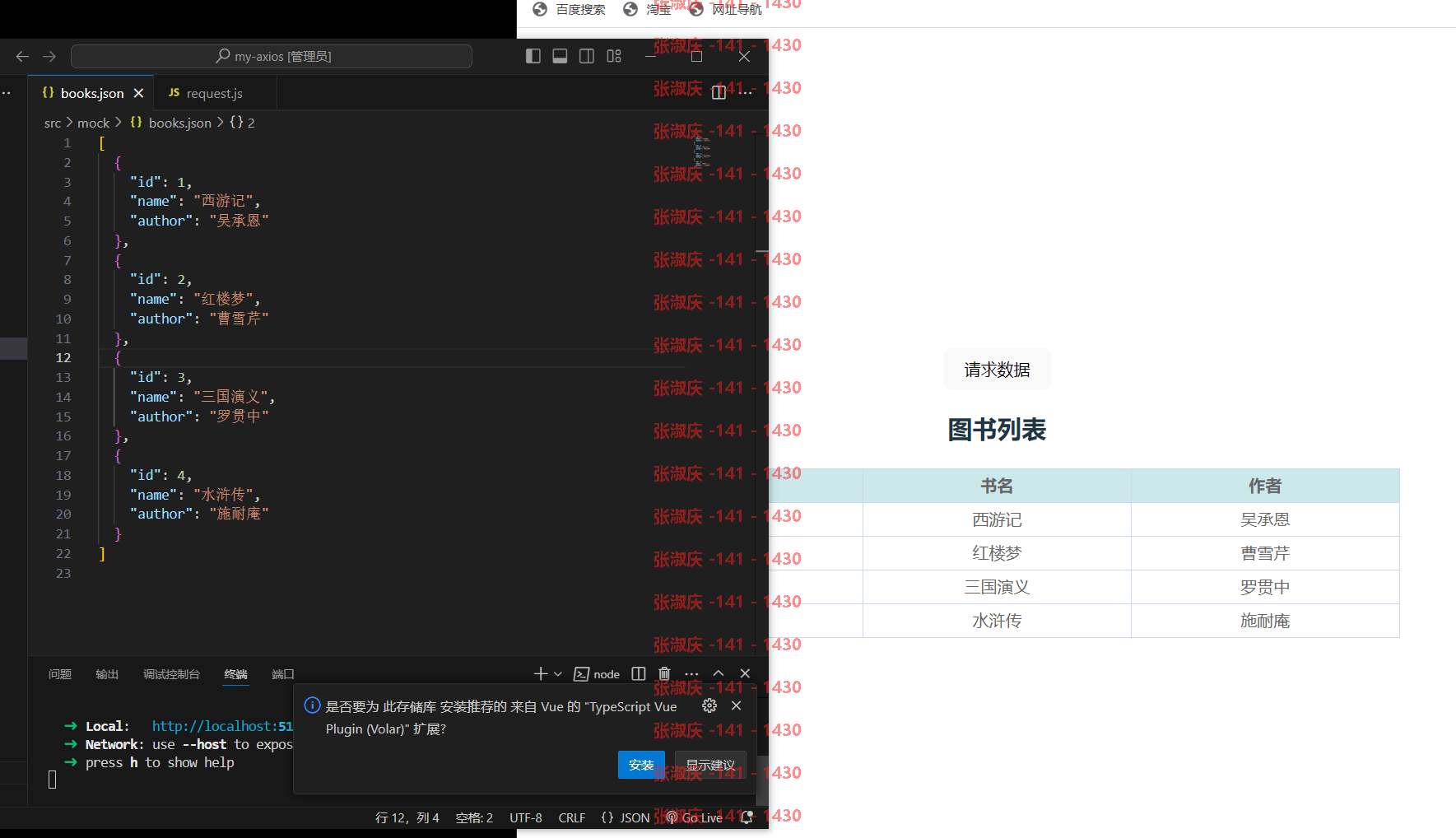Kill terminal with the trash icon

(x=664, y=673)
